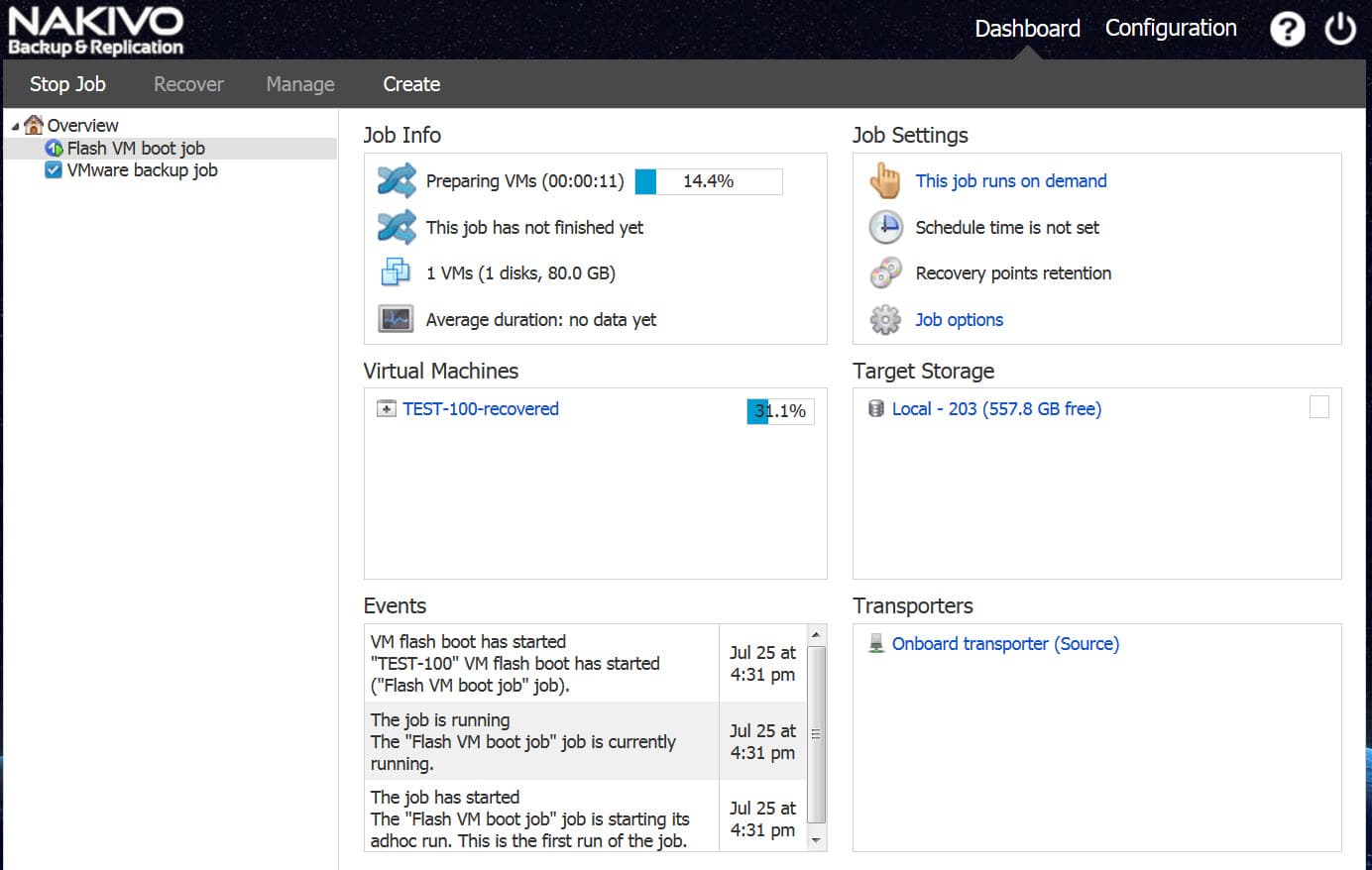Click the Local storage database icon
This screenshot has height=870, width=1372.
pyautogui.click(x=876, y=408)
